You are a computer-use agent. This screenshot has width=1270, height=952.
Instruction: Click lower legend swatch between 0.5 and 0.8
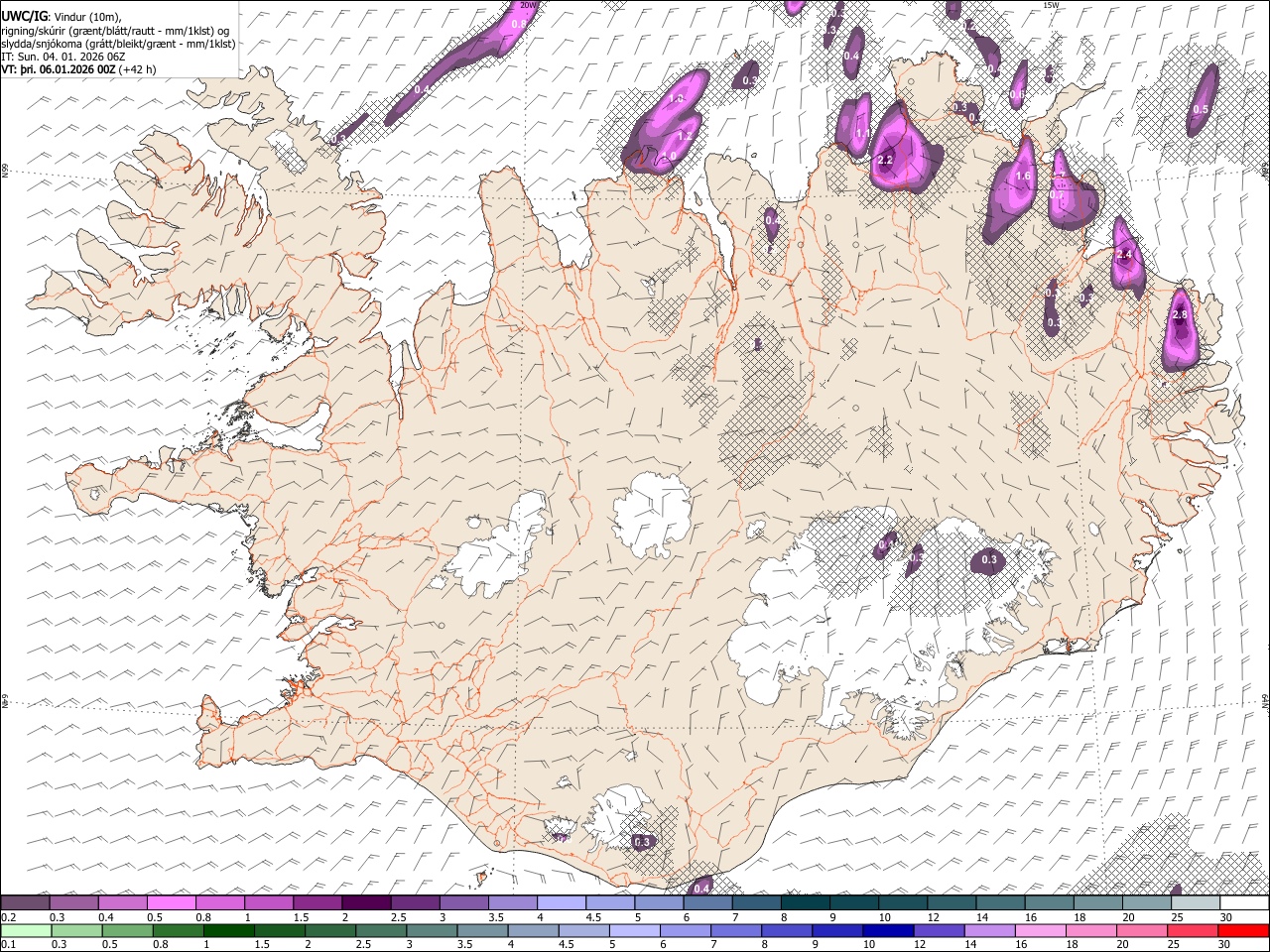click(128, 930)
